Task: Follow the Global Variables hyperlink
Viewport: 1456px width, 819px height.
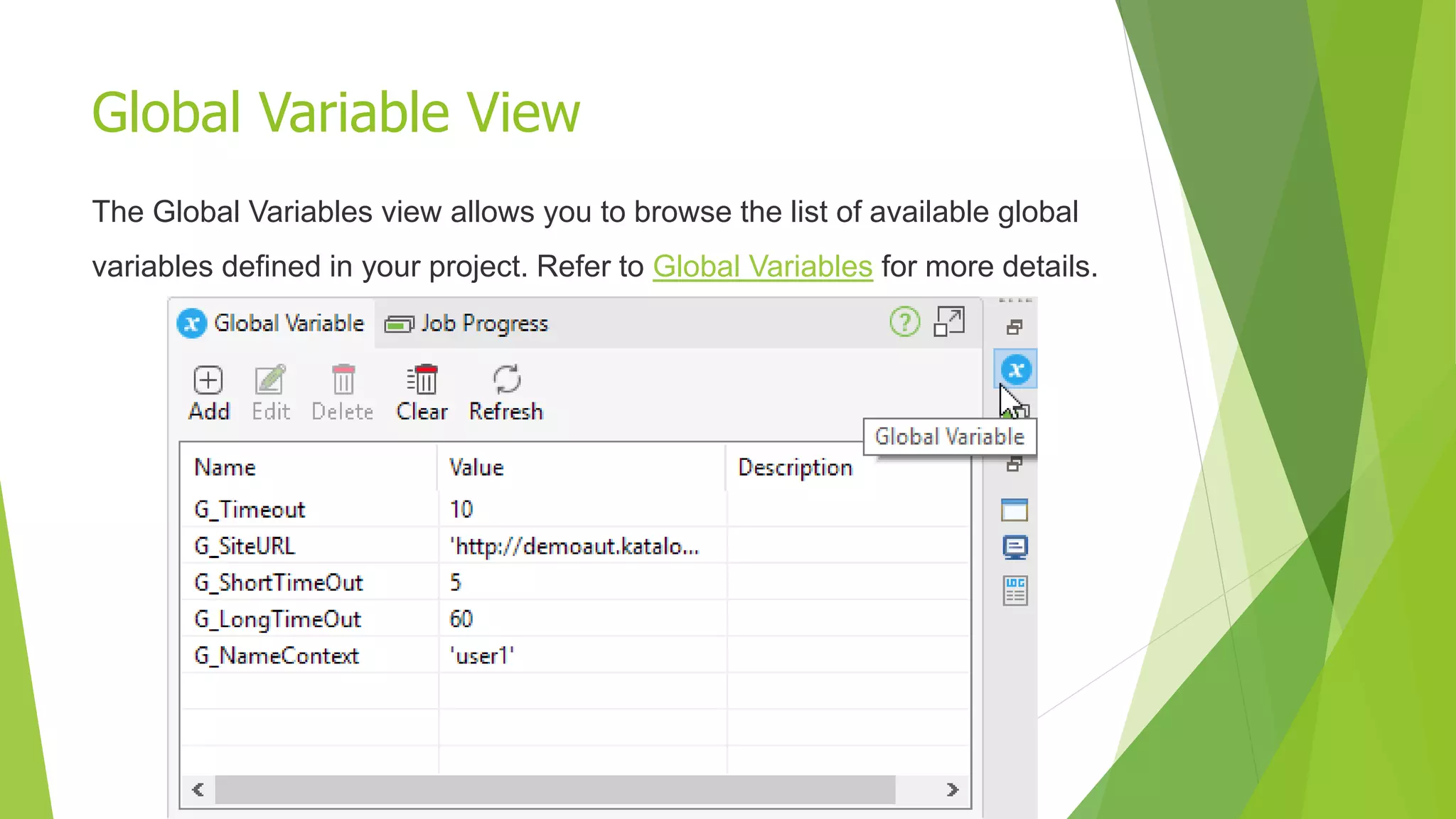Action: tap(762, 267)
